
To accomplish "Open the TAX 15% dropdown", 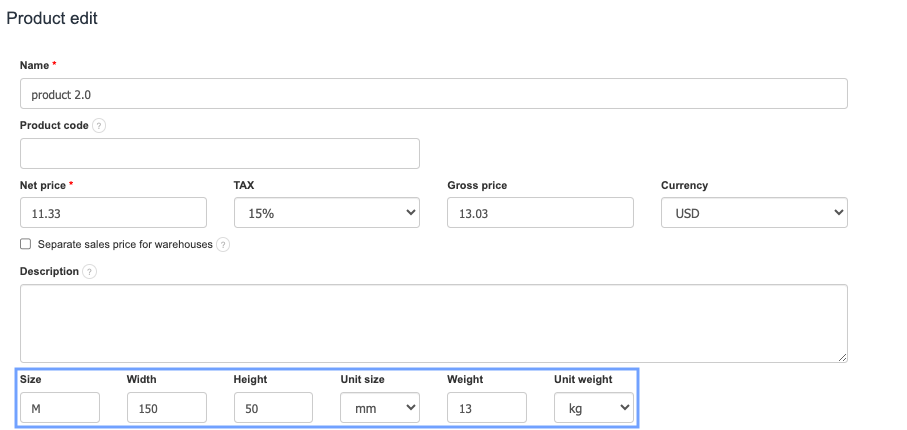I will coord(326,212).
